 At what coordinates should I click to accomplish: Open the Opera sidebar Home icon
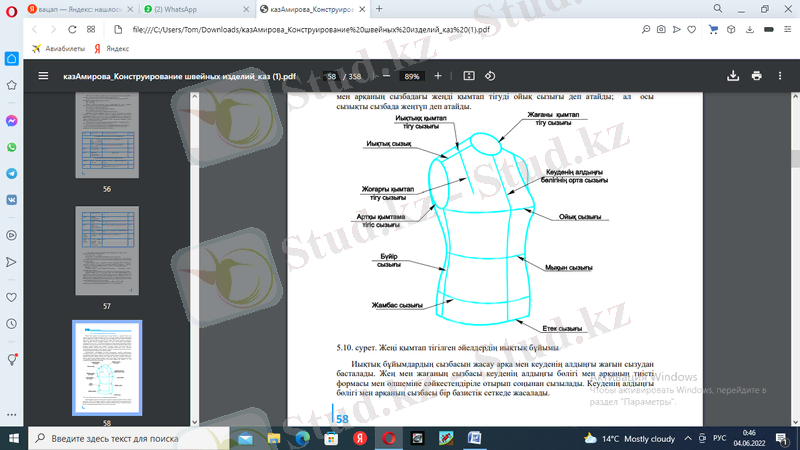11,59
